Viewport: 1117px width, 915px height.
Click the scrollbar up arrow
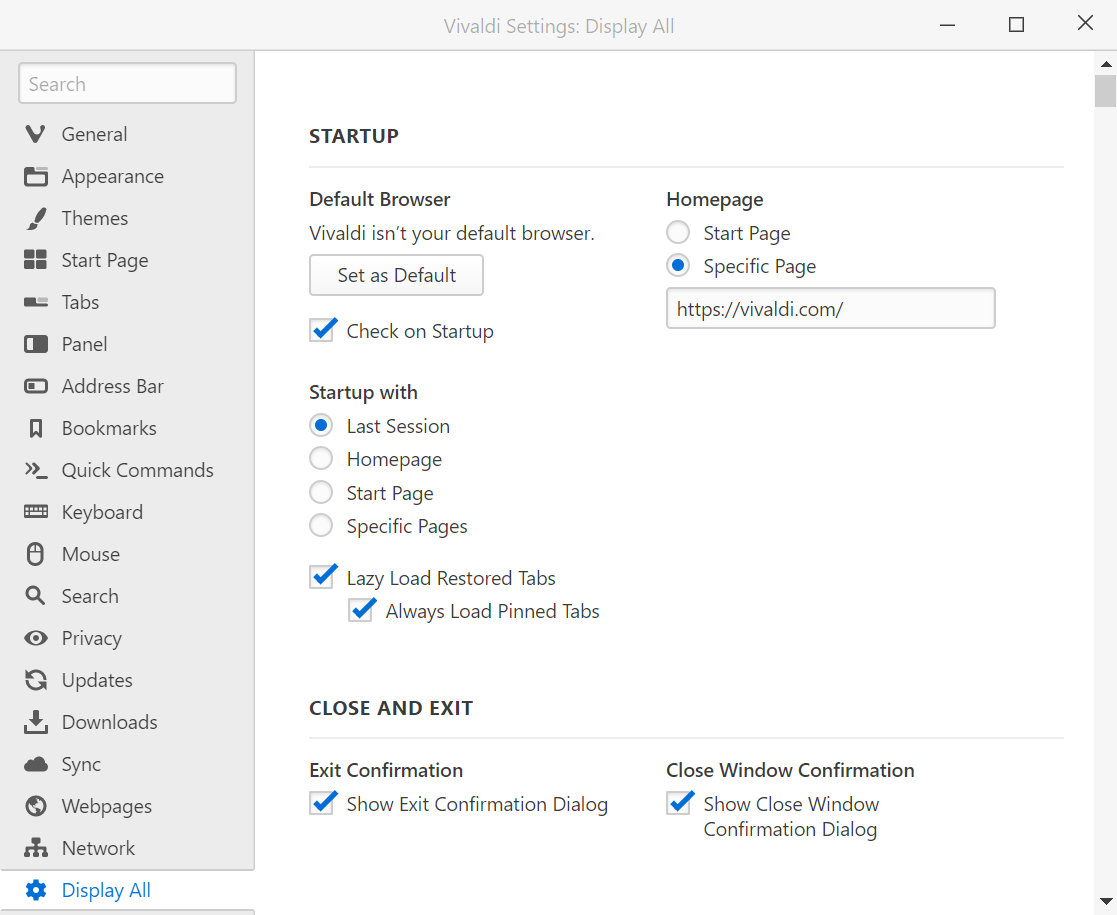(1106, 63)
